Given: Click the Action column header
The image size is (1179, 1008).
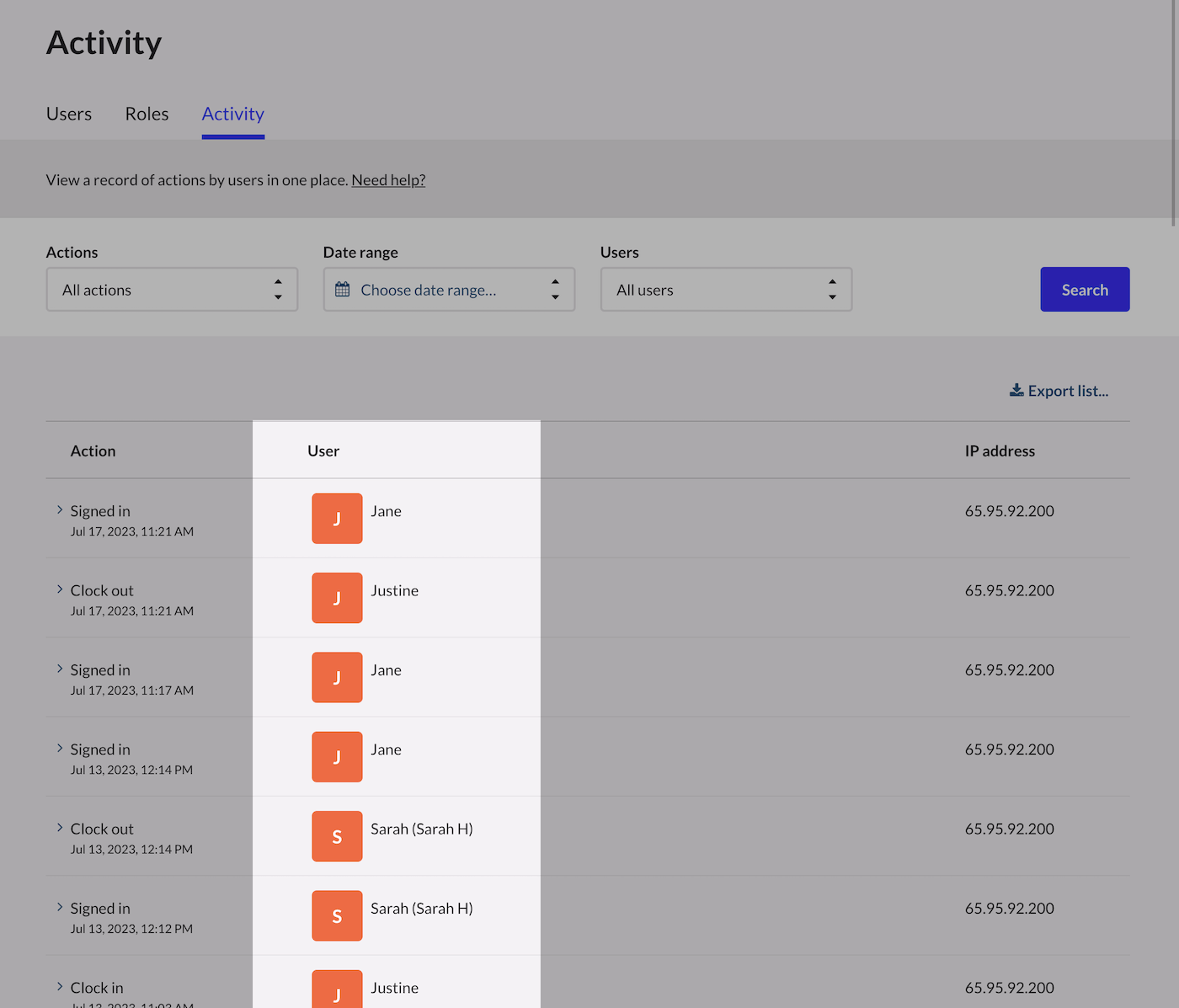Looking at the screenshot, I should tap(93, 451).
